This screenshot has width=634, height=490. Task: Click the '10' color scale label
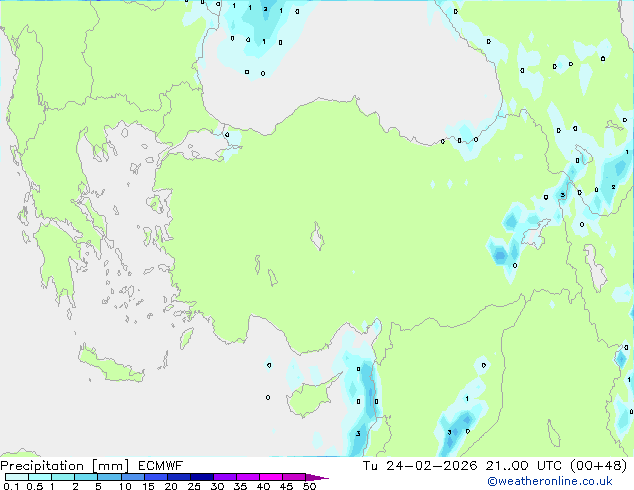(125, 486)
